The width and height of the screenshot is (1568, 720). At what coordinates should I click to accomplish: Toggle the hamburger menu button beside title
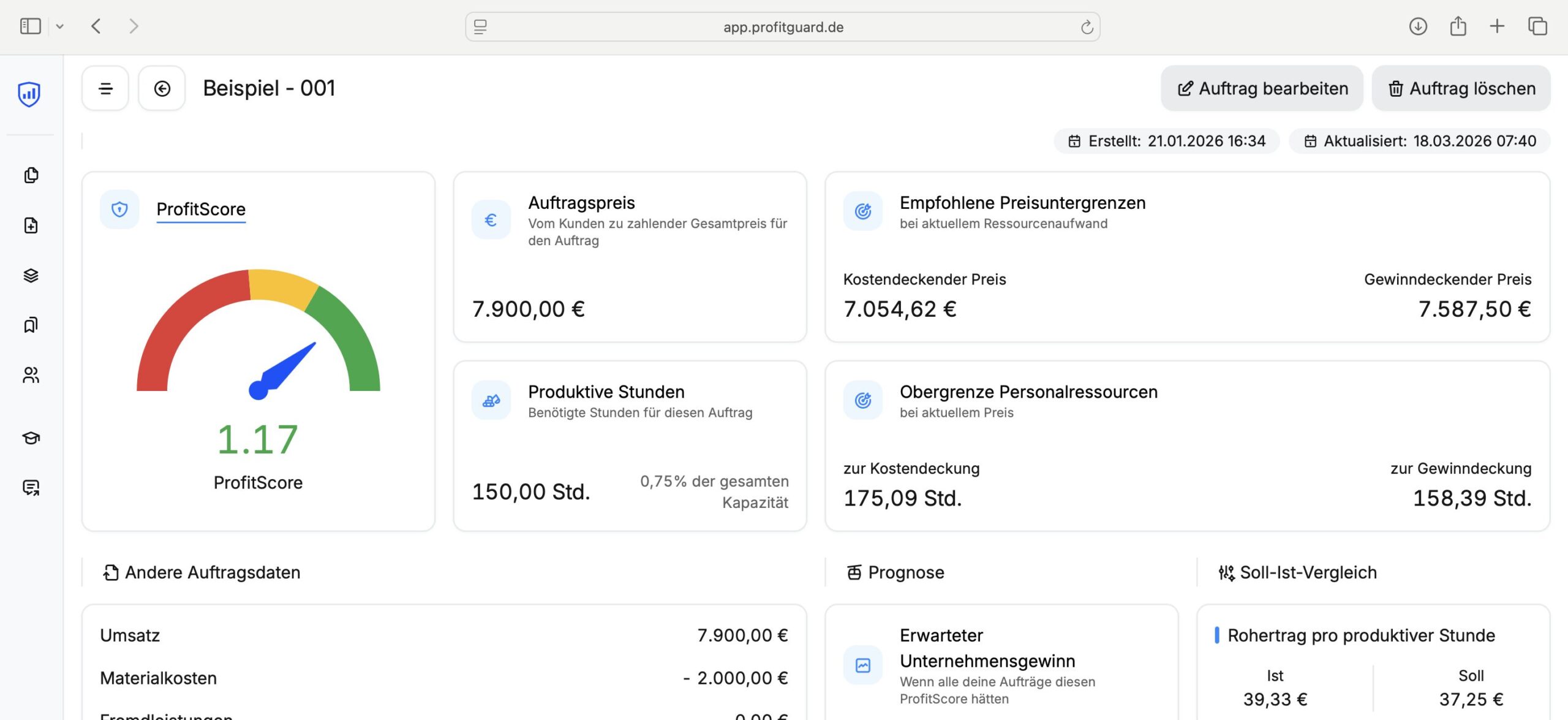[x=105, y=89]
